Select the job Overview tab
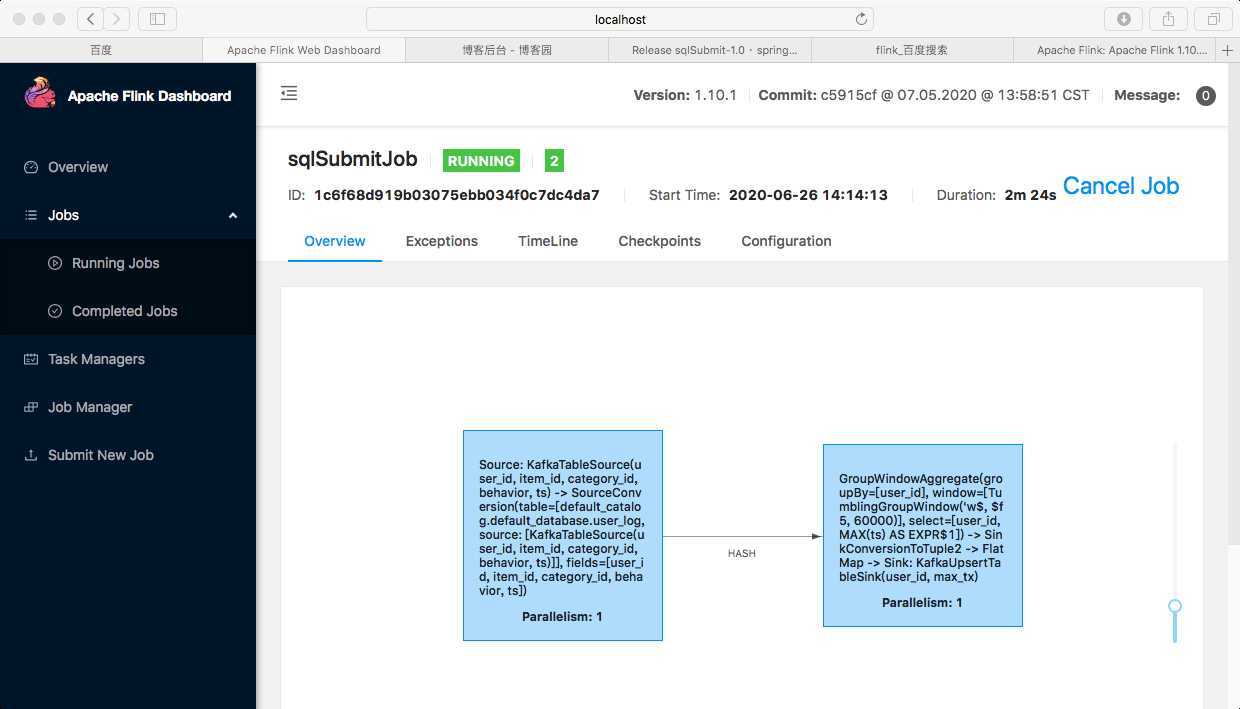Image resolution: width=1240 pixels, height=709 pixels. [335, 241]
